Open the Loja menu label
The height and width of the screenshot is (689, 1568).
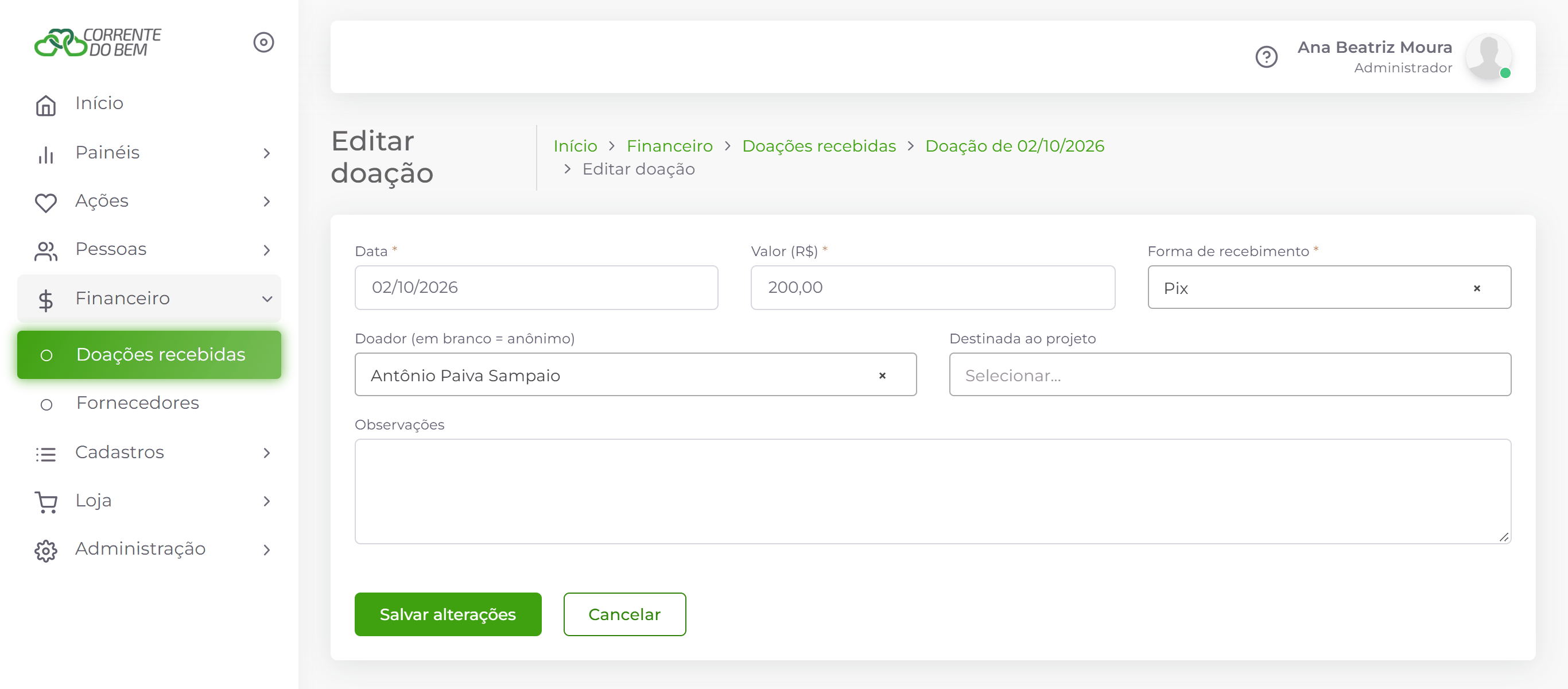coord(93,501)
